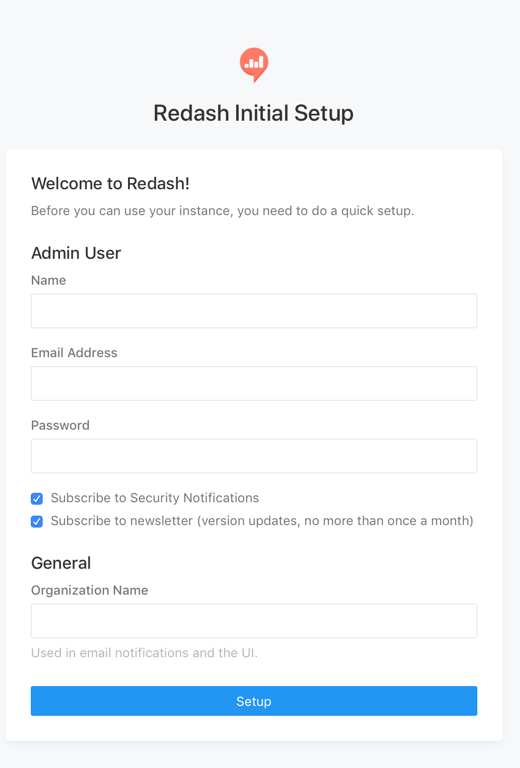Screen dimensions: 520x768
Task: Click the 'General' section heading
Action: (61, 563)
